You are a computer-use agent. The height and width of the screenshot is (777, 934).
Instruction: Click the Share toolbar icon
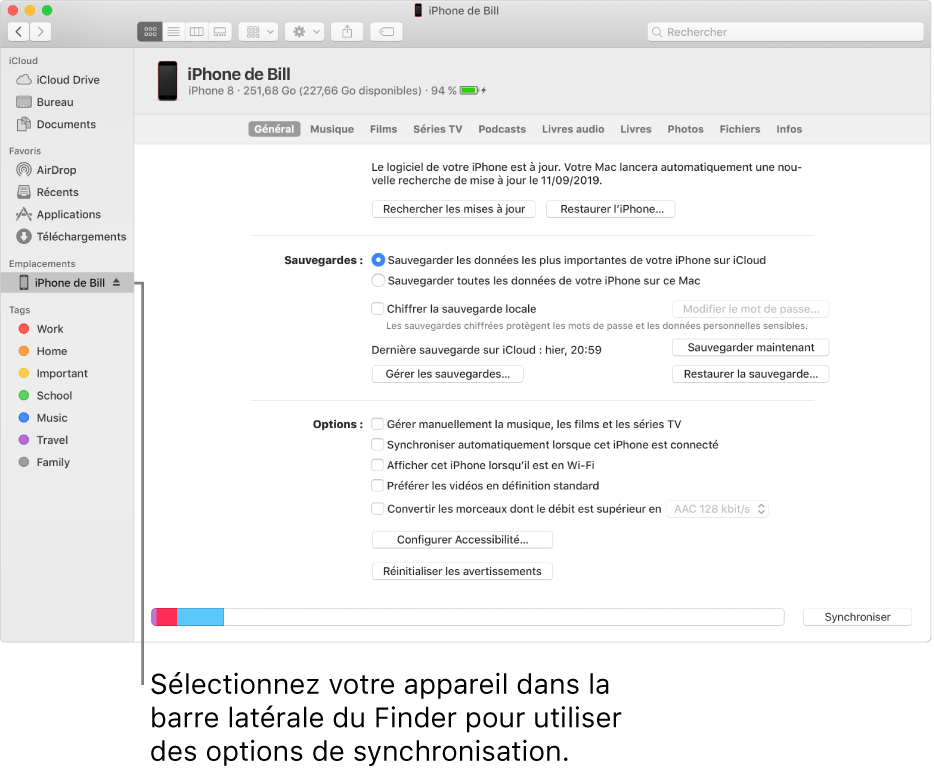(x=347, y=32)
